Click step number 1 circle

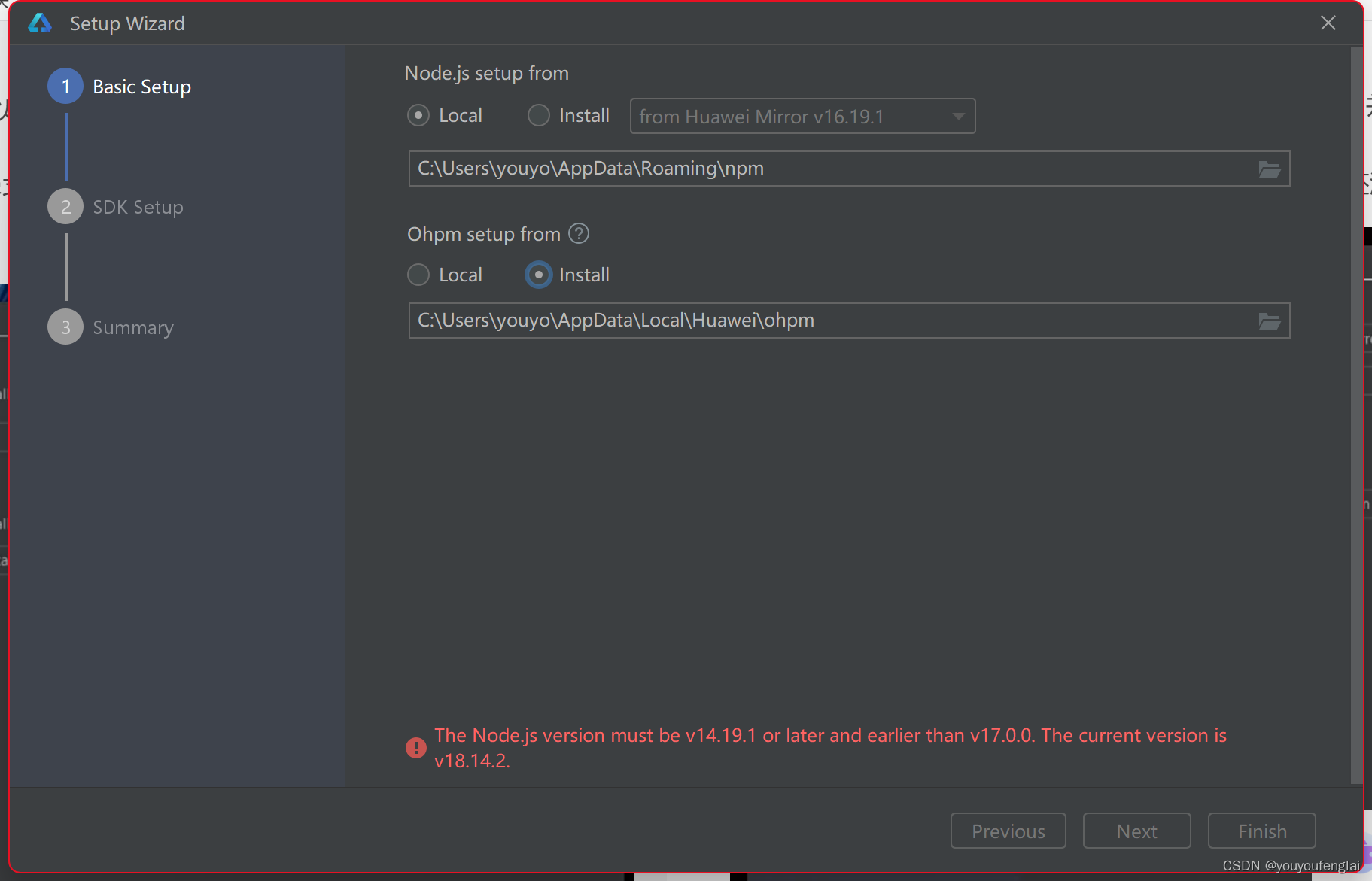(x=65, y=87)
